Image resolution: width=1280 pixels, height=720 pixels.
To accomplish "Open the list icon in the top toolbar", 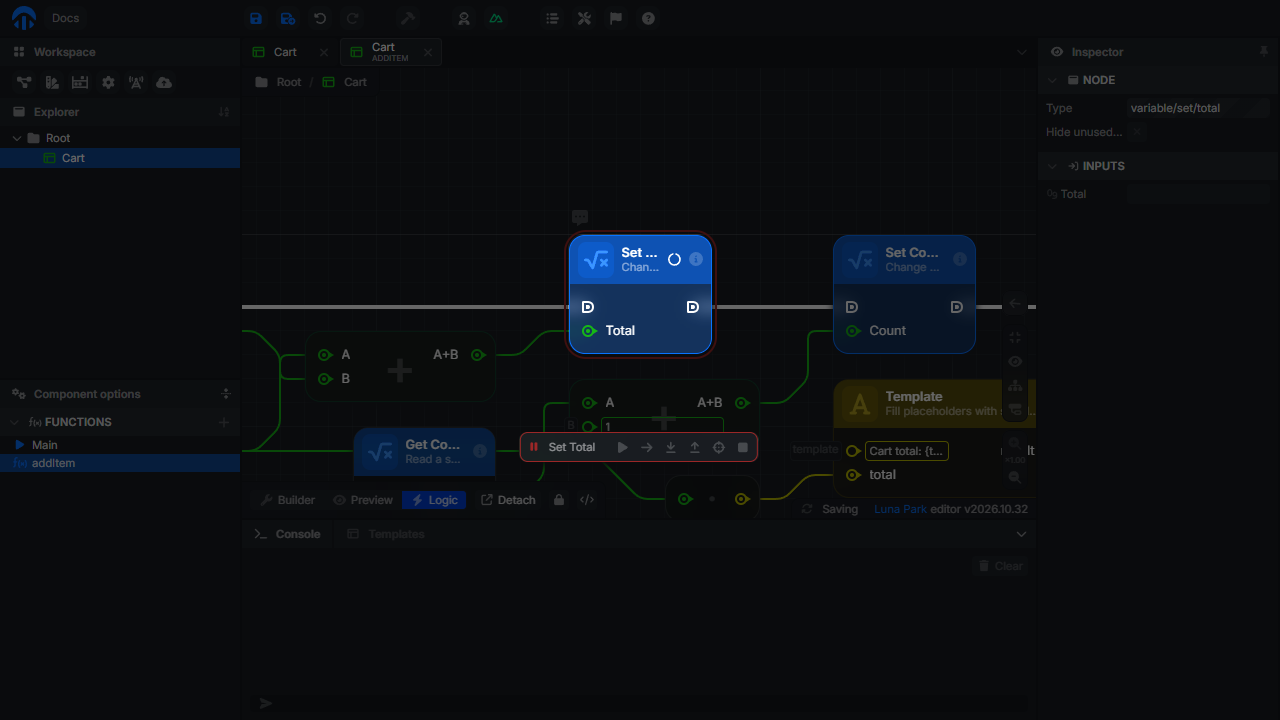I will point(552,18).
